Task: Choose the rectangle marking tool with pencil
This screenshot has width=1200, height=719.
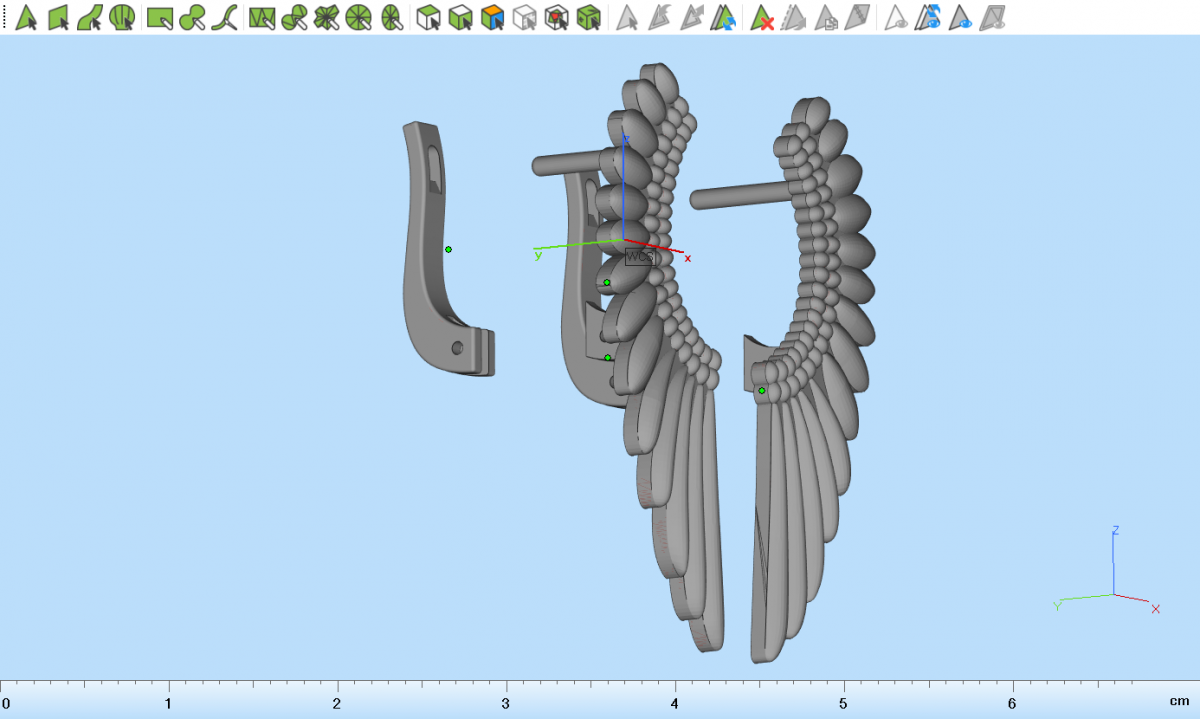Action: click(x=160, y=17)
